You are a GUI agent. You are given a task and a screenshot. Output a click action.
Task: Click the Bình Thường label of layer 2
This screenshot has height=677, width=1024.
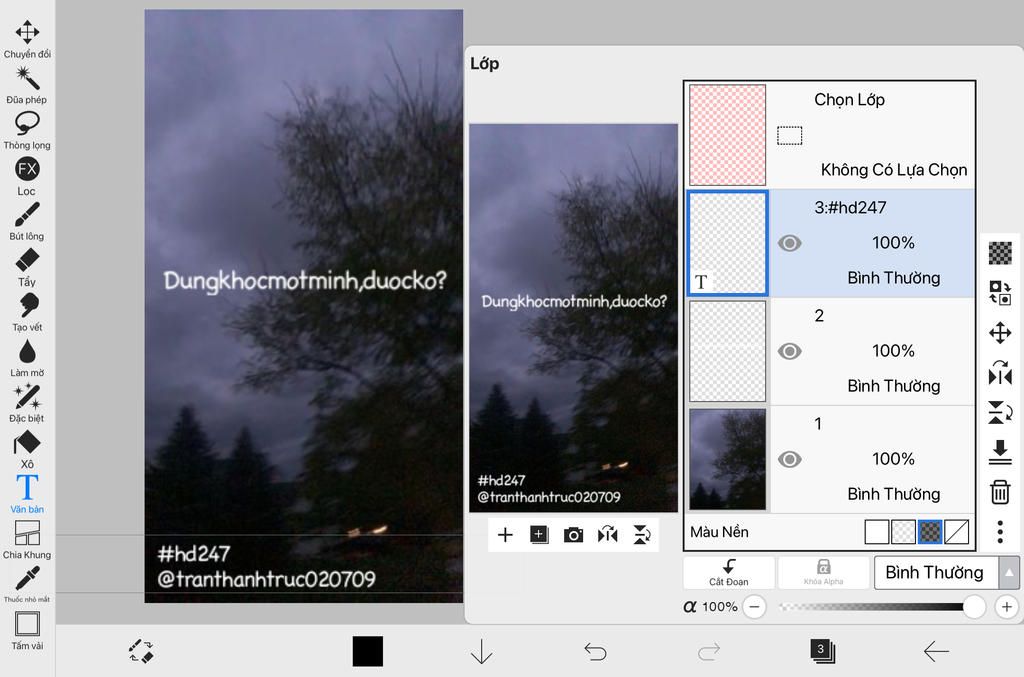pyautogui.click(x=893, y=386)
